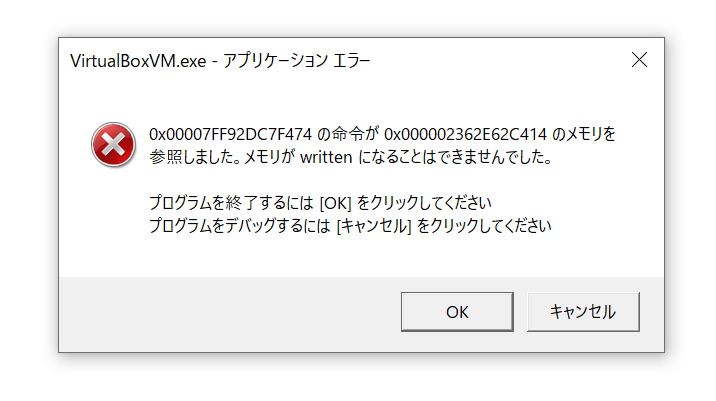Image resolution: width=716 pixels, height=401 pixels.
Task: Click the red error cross icon
Action: pyautogui.click(x=113, y=145)
